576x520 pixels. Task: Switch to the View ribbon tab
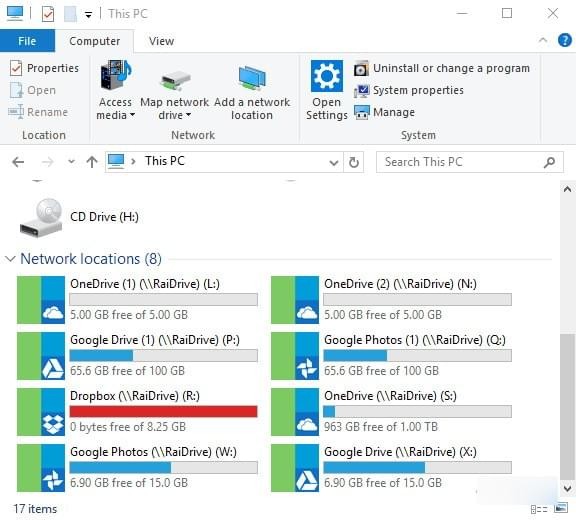[161, 41]
